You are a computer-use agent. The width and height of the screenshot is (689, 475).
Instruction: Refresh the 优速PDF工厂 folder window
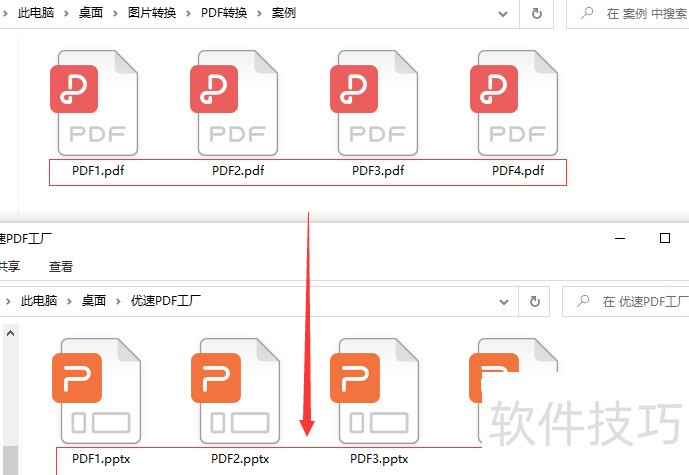[534, 301]
